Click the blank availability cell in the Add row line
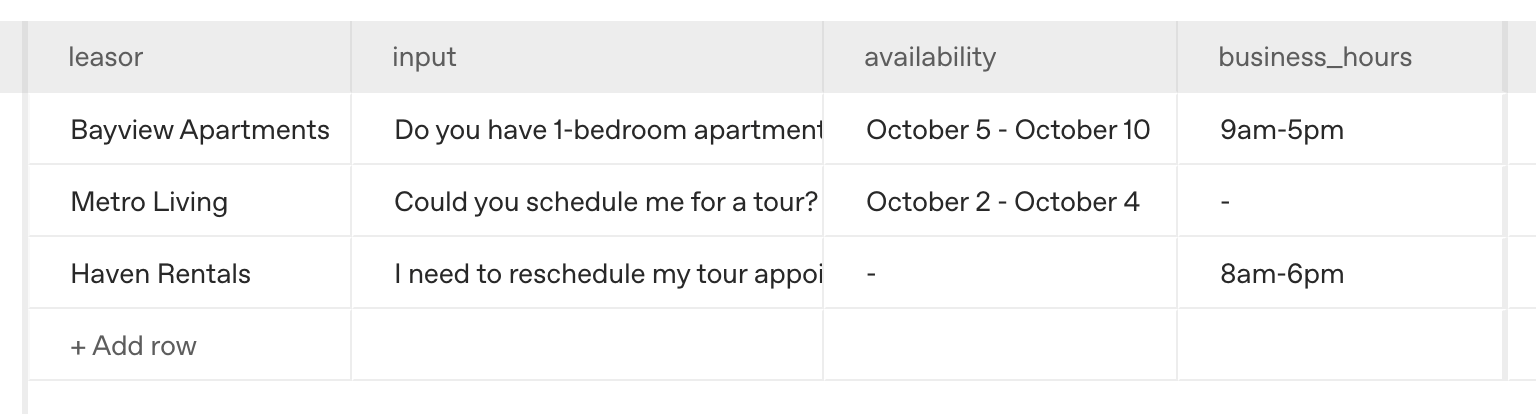This screenshot has height=414, width=1536. pyautogui.click(x=1000, y=346)
